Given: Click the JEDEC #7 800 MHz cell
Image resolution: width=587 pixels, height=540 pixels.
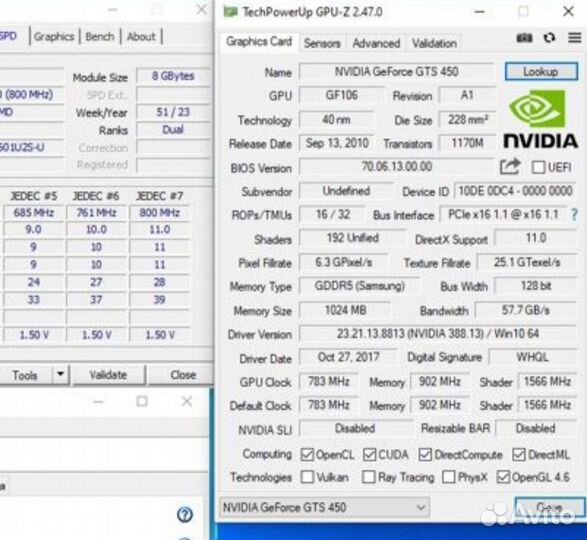Looking at the screenshot, I should coord(160,213).
